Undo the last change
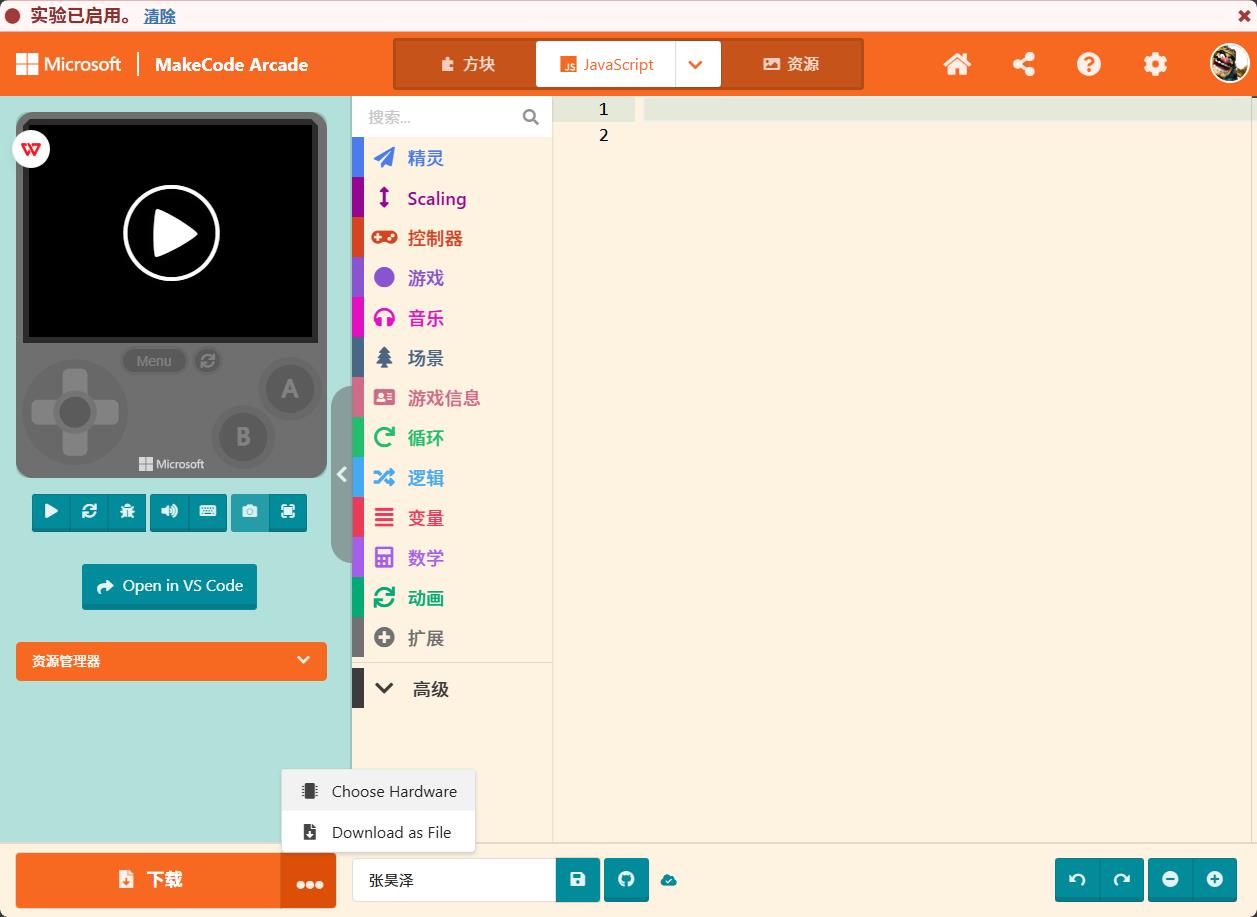This screenshot has width=1257, height=917. (1077, 880)
